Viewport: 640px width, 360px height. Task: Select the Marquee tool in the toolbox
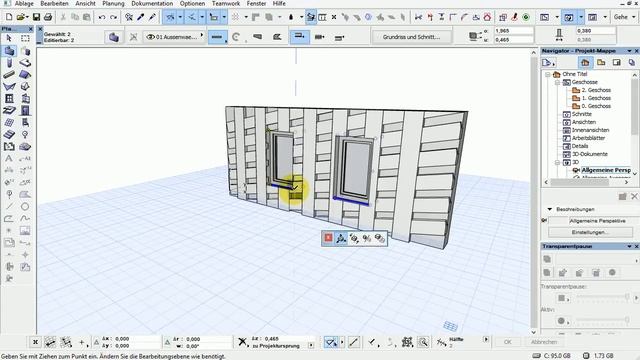(25, 38)
